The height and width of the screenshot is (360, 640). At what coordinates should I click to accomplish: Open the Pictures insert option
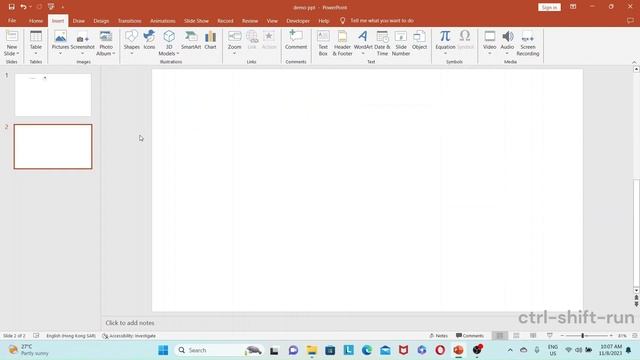pyautogui.click(x=60, y=43)
